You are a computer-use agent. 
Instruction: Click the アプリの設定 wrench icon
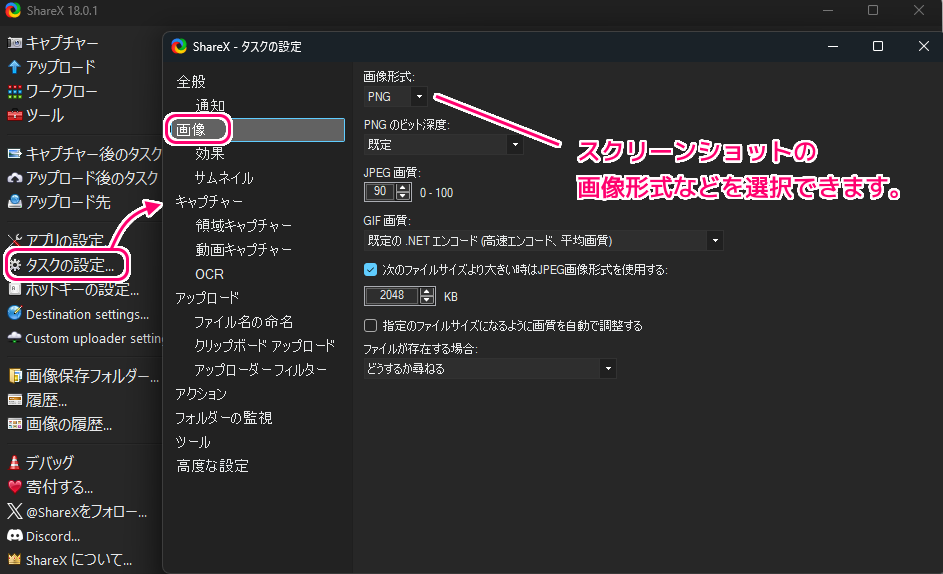pos(14,240)
